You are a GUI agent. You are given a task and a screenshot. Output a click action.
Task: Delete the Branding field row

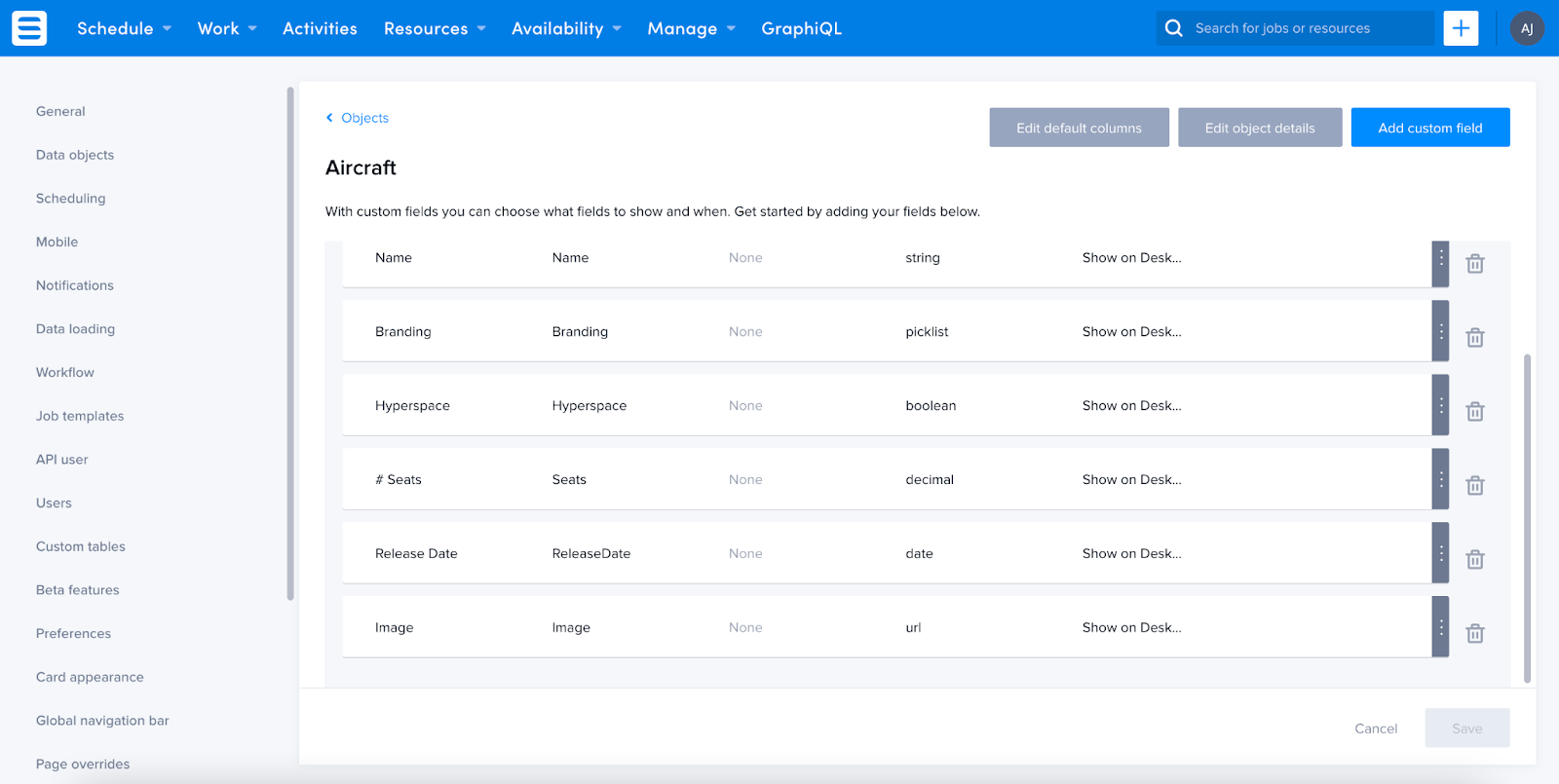pyautogui.click(x=1475, y=338)
